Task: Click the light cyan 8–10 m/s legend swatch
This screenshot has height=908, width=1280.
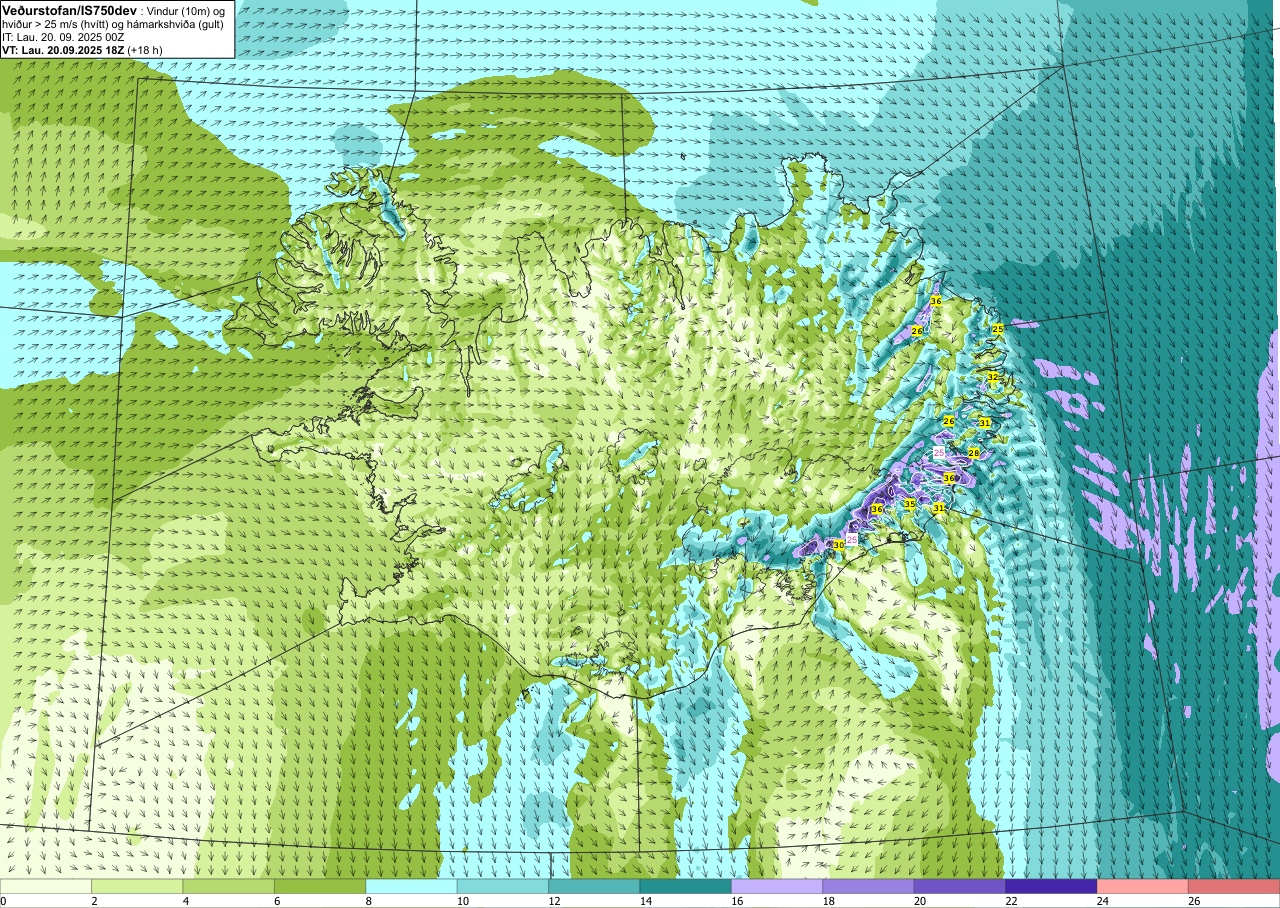Action: 411,886
